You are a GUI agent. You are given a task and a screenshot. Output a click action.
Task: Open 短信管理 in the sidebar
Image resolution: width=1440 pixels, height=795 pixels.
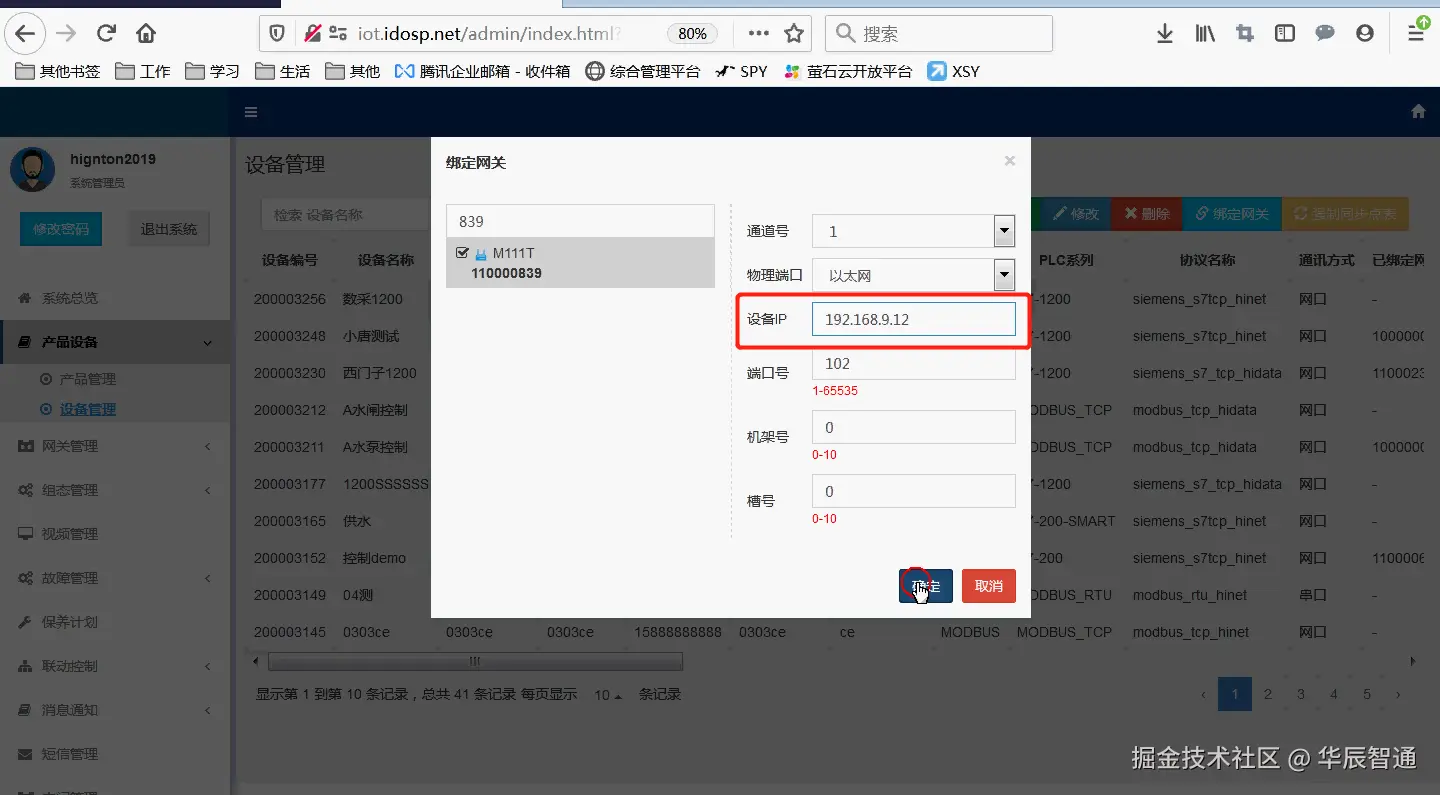click(x=115, y=754)
